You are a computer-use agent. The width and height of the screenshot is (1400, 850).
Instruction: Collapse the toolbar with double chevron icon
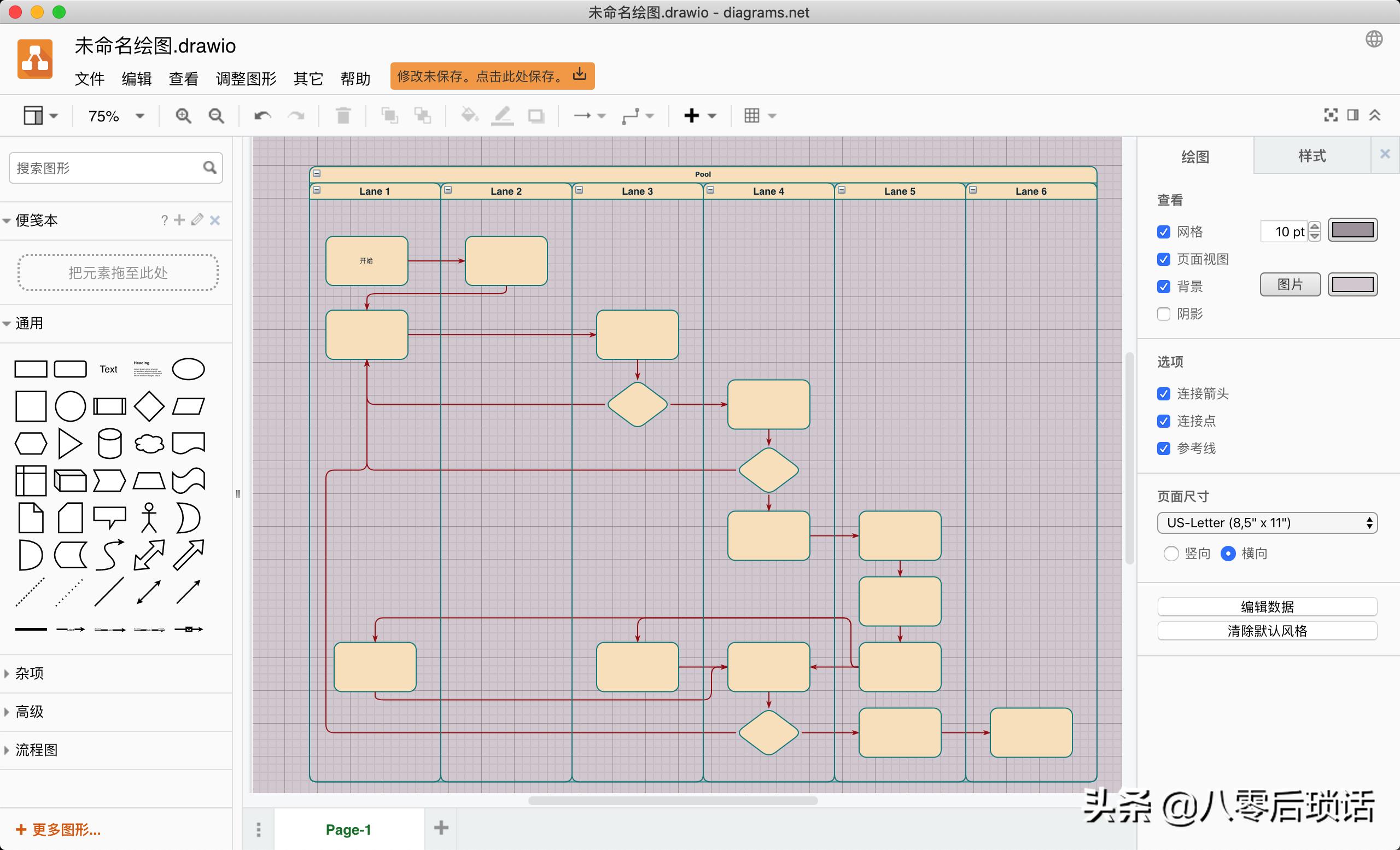tap(1375, 115)
